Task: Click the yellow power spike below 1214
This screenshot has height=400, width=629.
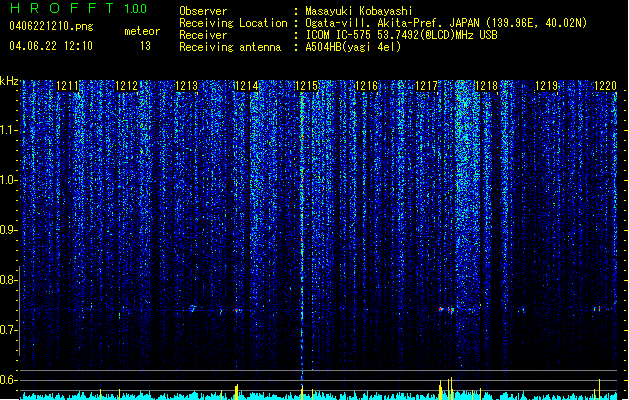Action: point(237,390)
